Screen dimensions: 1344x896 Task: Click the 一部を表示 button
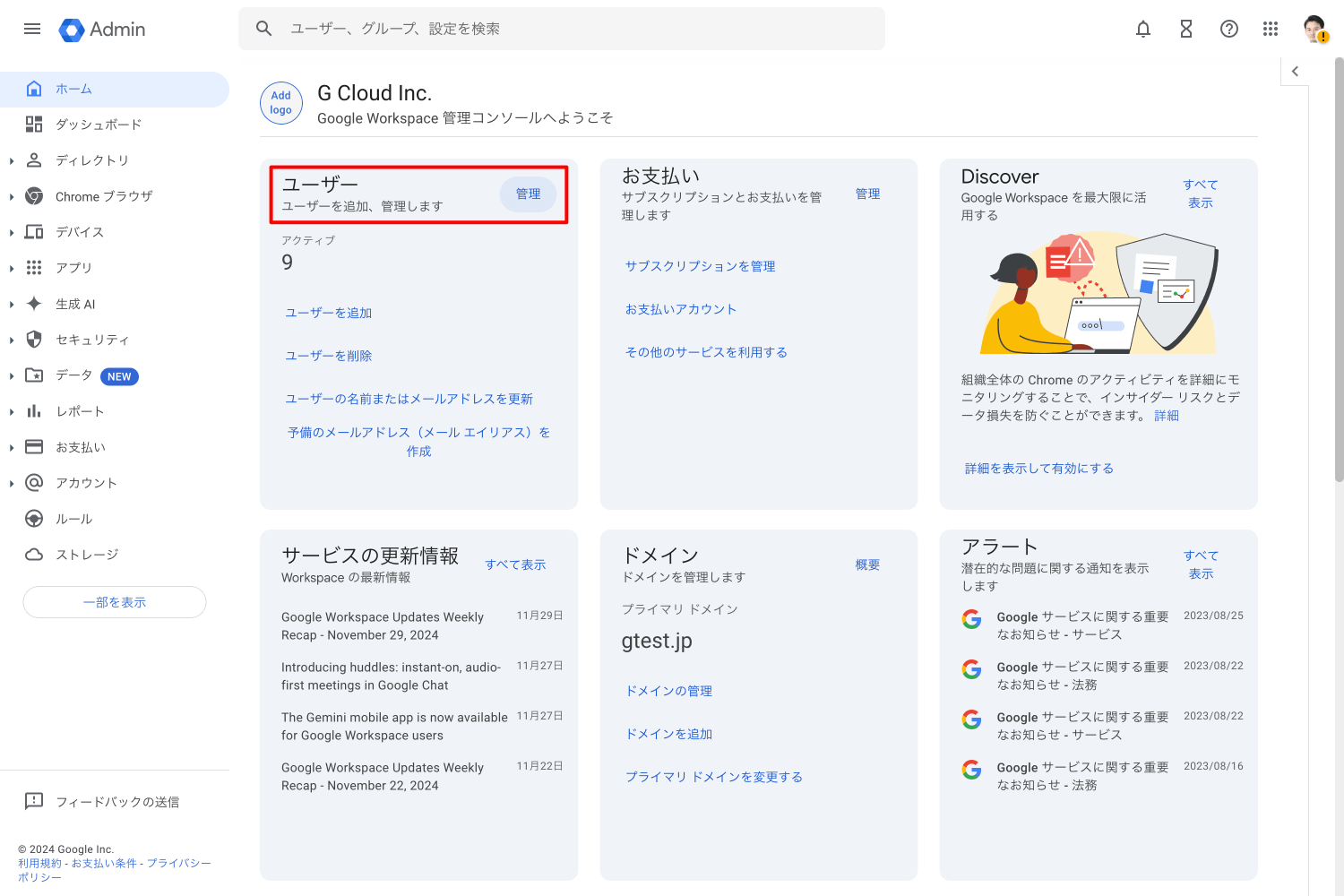115,602
